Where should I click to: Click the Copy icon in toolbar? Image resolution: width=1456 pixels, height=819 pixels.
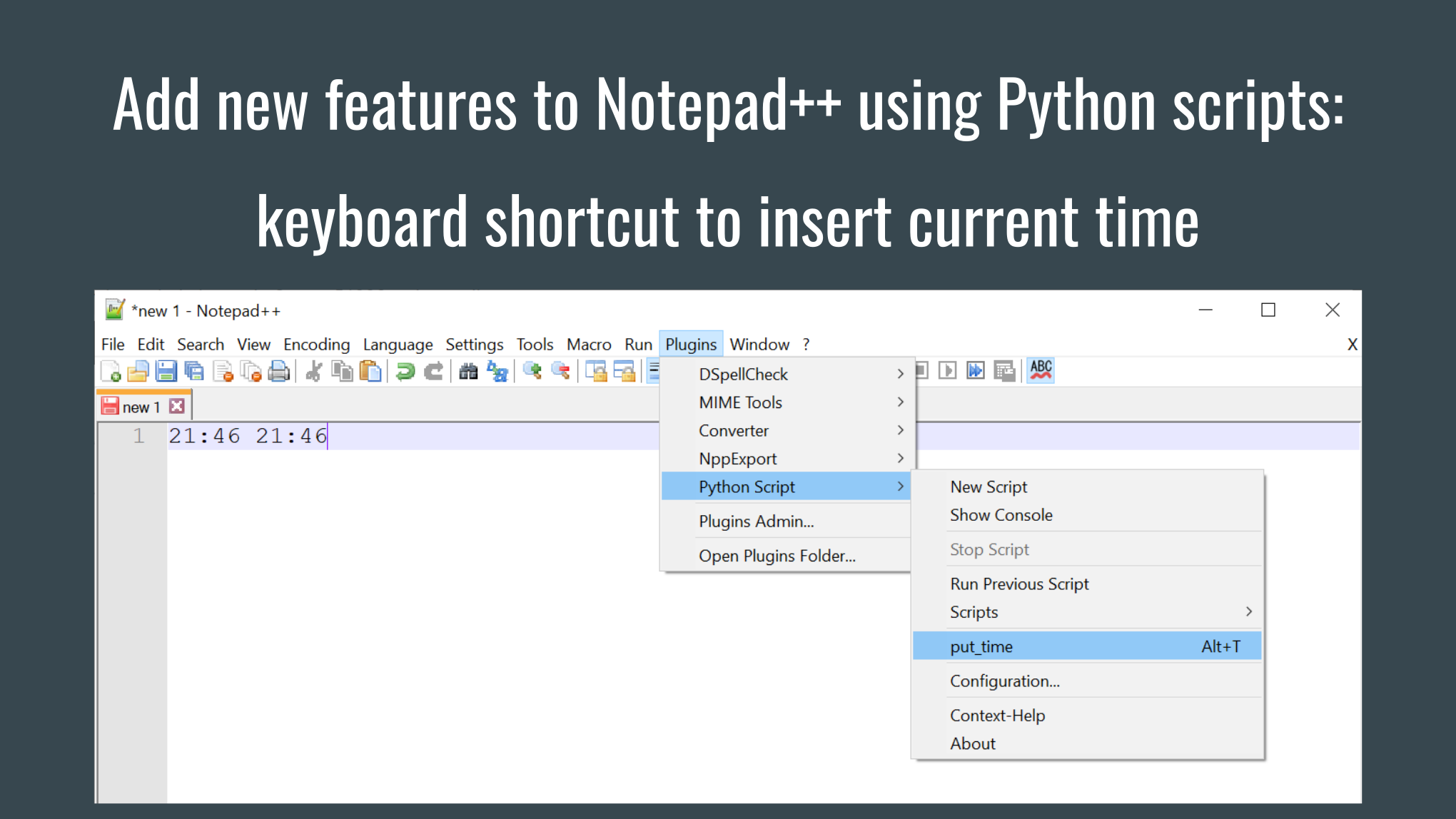[x=341, y=371]
